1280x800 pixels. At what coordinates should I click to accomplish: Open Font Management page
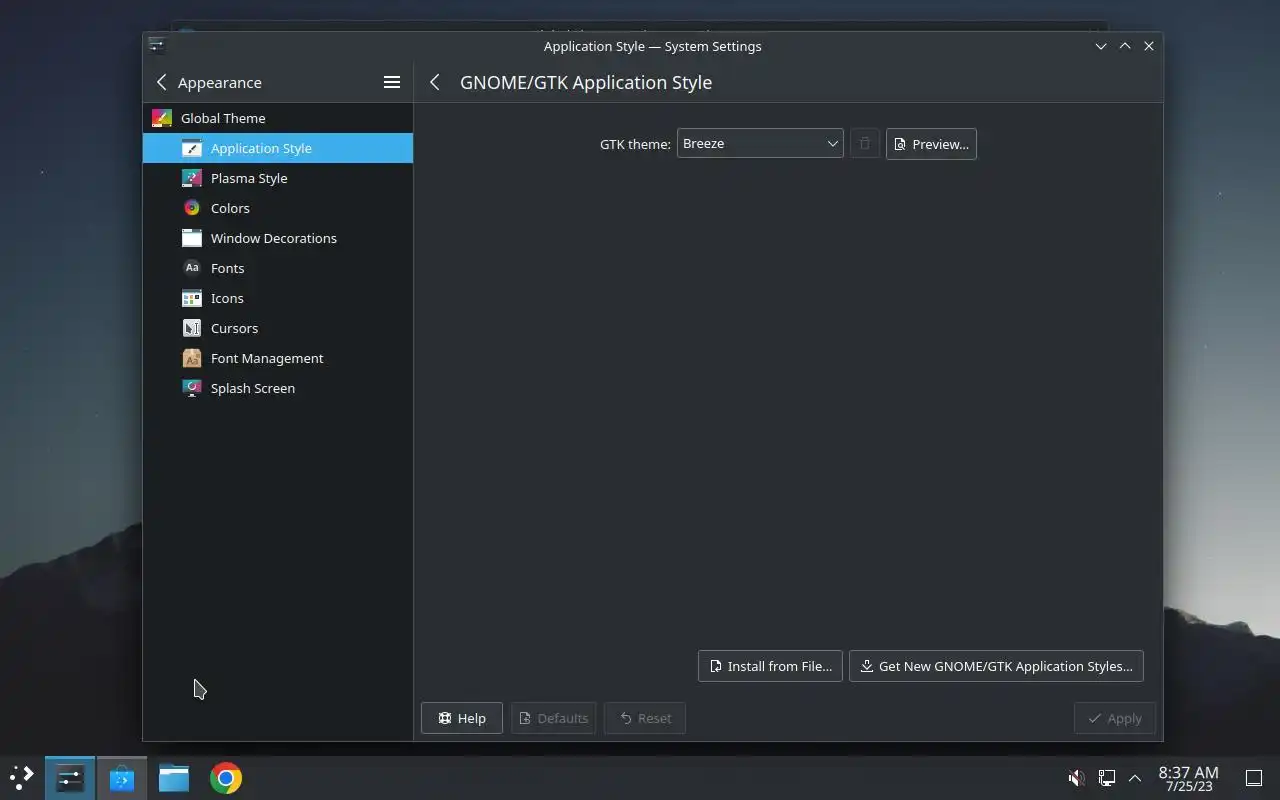(278, 358)
